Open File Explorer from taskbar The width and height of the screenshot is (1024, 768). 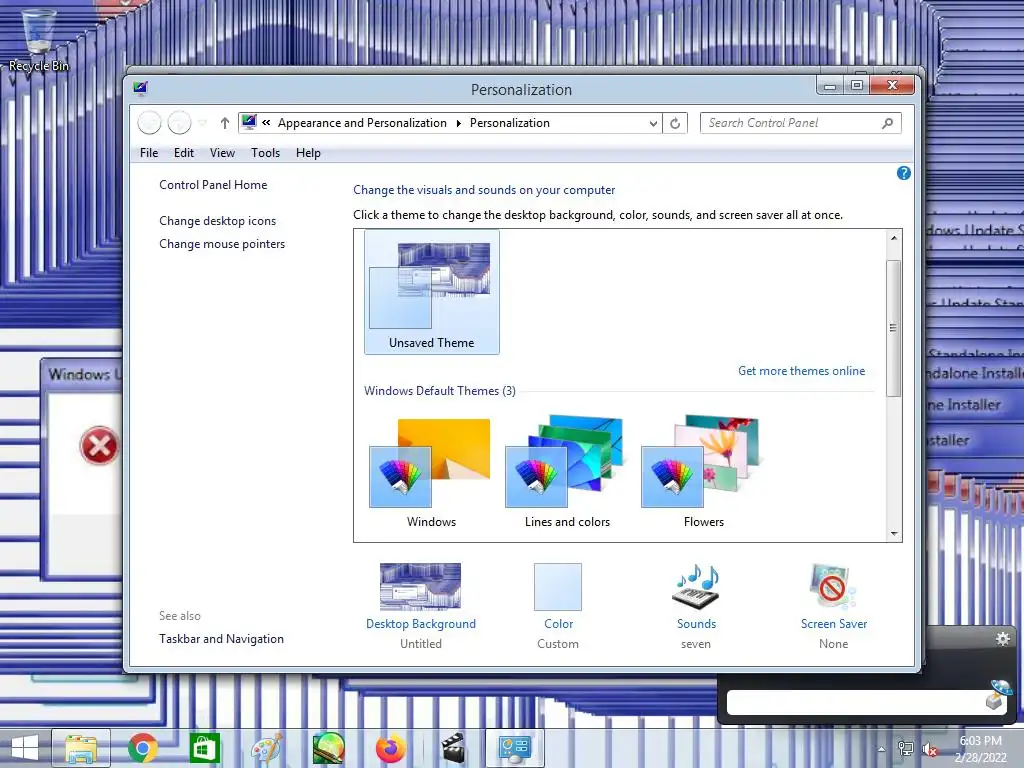coord(81,748)
